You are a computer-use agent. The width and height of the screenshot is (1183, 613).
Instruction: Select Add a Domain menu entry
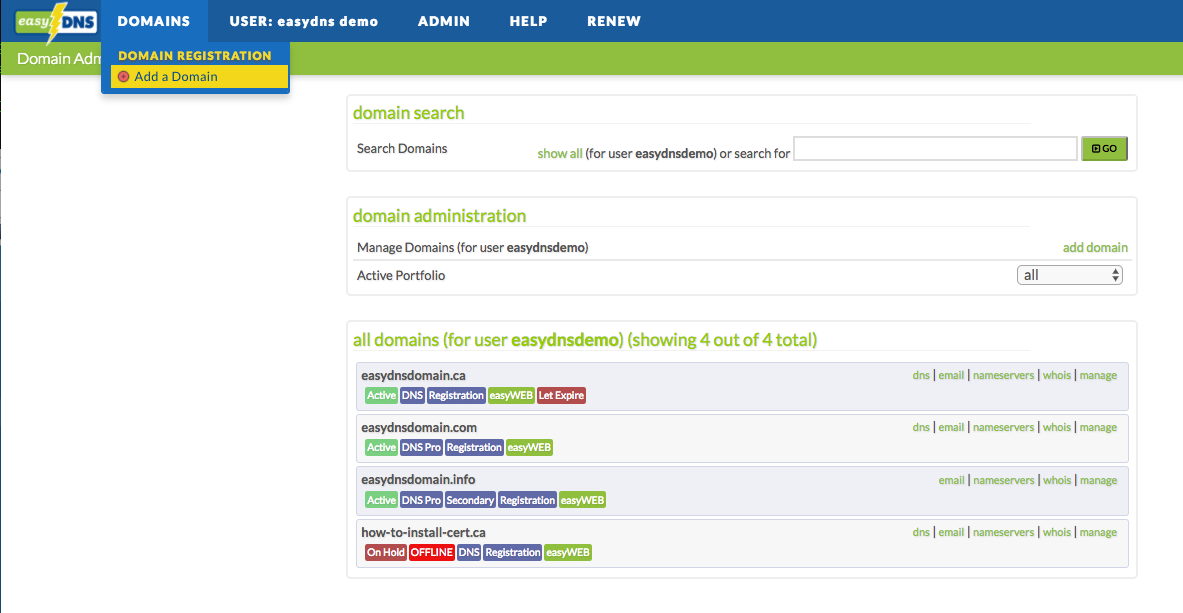coord(199,76)
